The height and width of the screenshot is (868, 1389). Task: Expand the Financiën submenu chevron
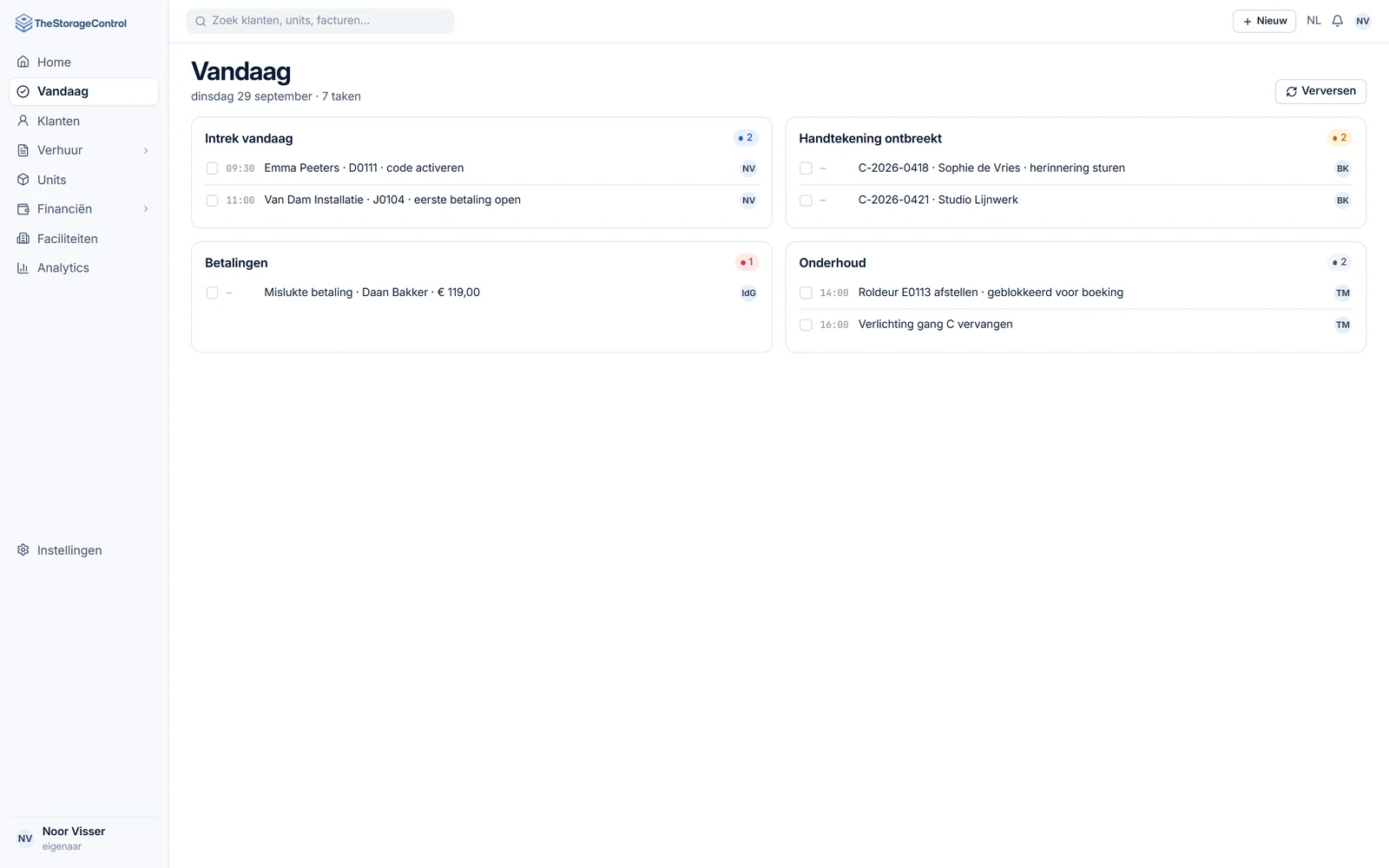146,209
